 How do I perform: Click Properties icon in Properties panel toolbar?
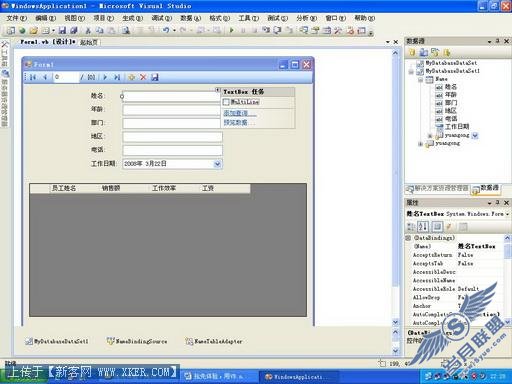(x=437, y=227)
